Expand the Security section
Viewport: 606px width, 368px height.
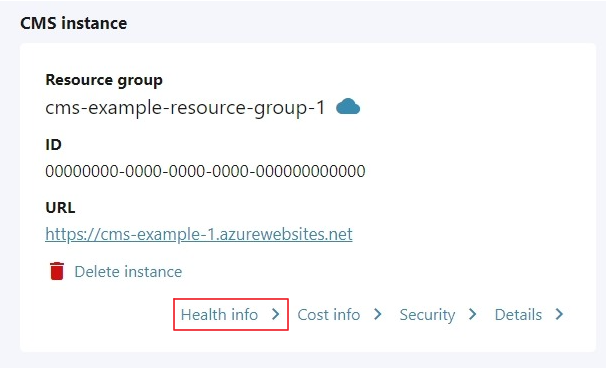tap(427, 315)
